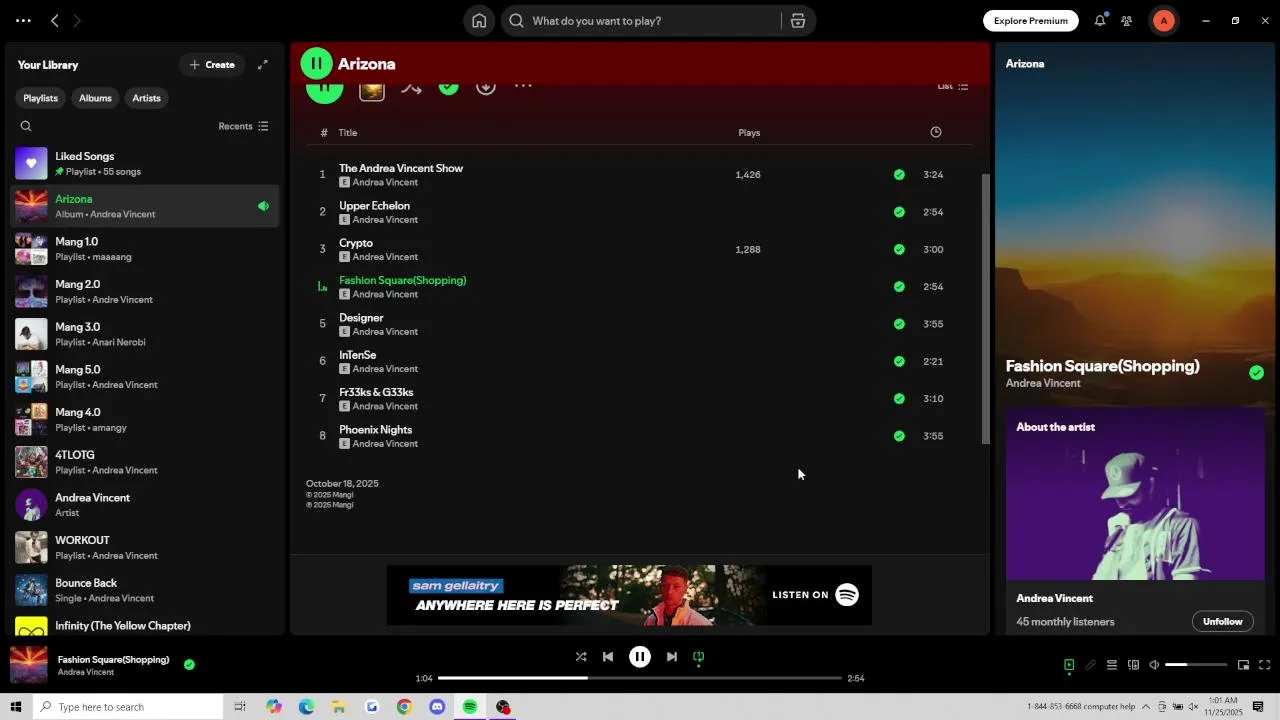
Task: Open Discord from the taskbar
Action: [x=437, y=707]
